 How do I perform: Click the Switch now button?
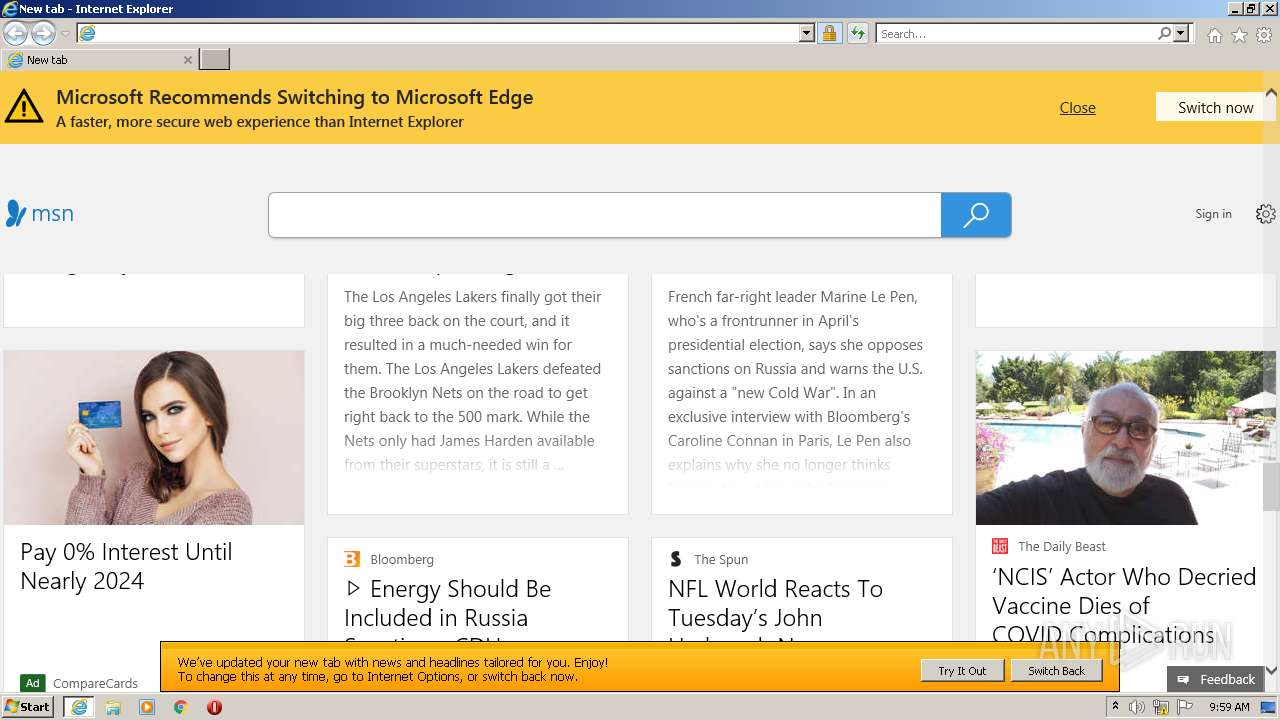[x=1215, y=107]
